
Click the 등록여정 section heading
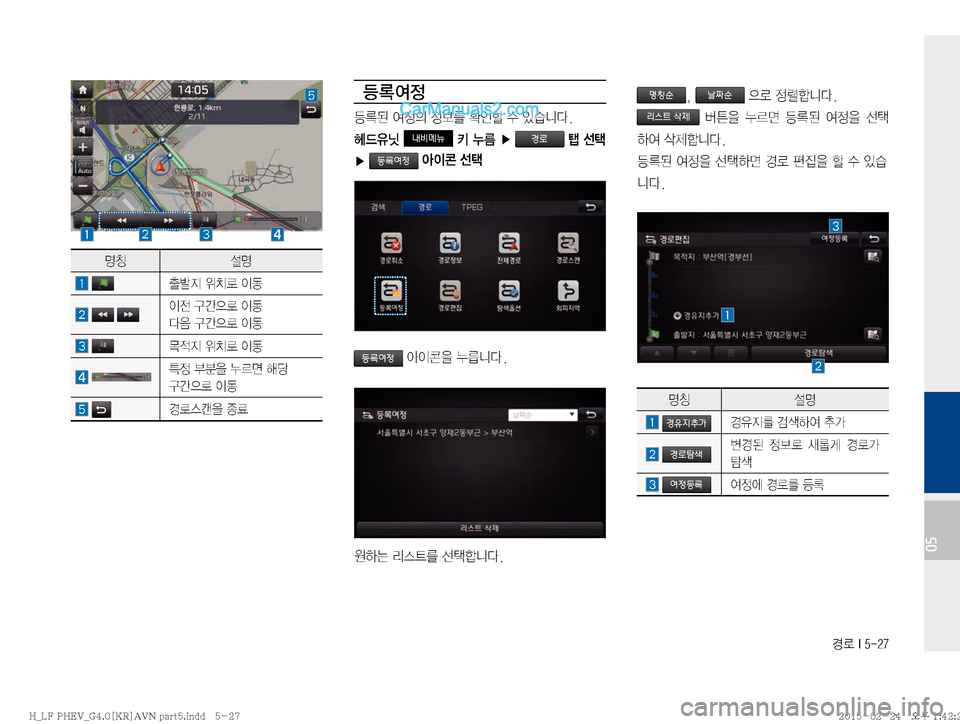pos(394,92)
